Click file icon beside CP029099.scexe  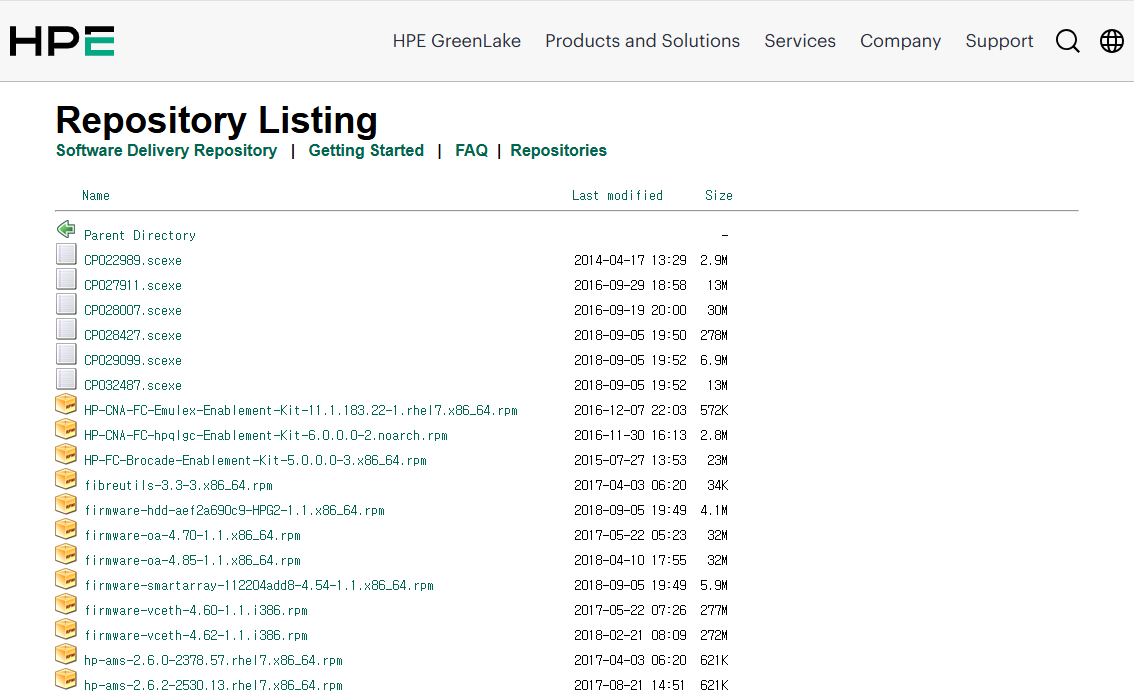66,354
